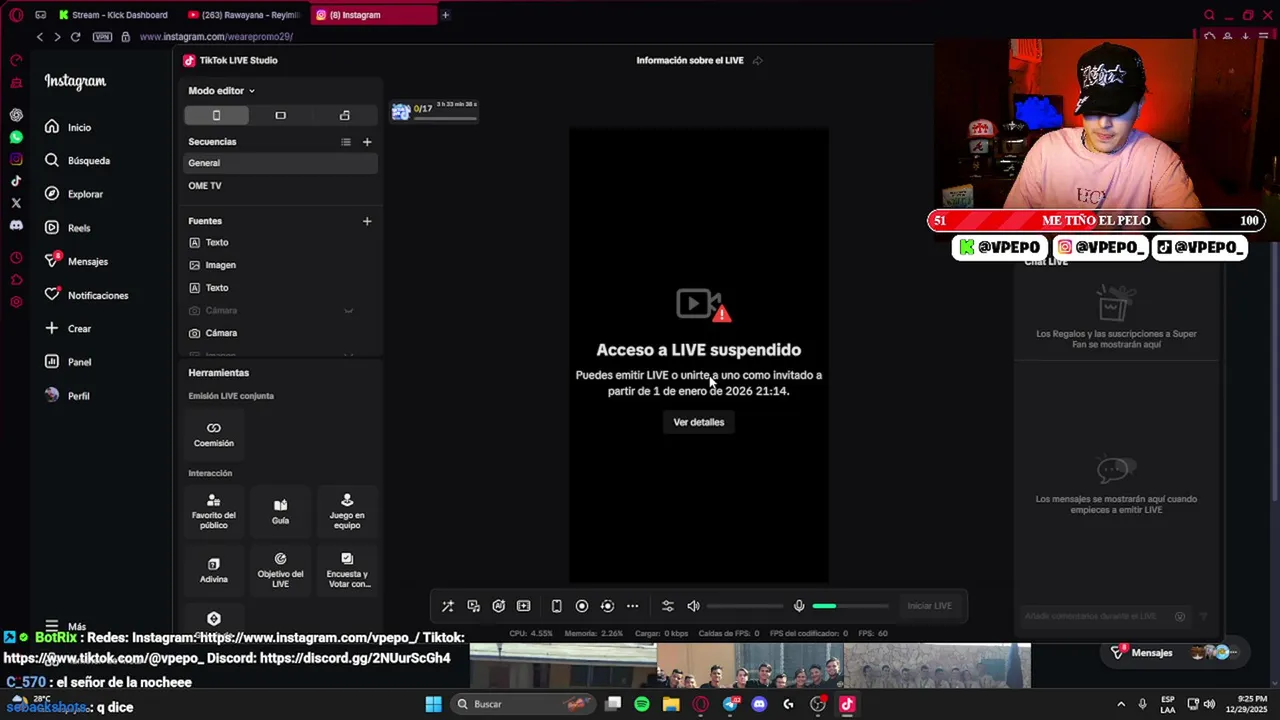
Task: Open Instagram Explorar
Action: 74,194
